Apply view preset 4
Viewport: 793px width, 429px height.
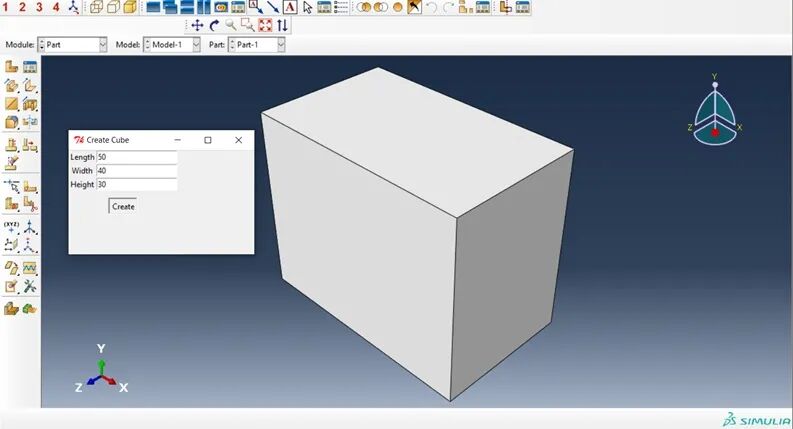click(x=55, y=7)
